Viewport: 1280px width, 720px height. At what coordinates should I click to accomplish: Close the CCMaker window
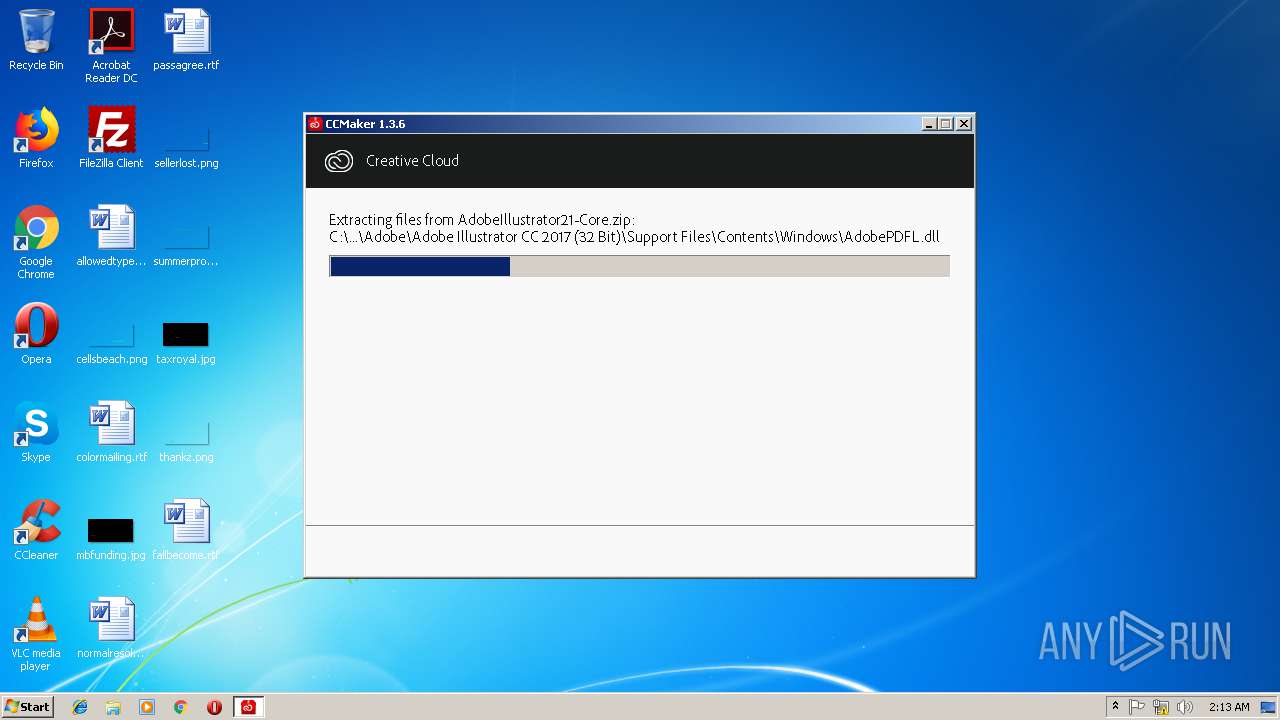pos(964,124)
